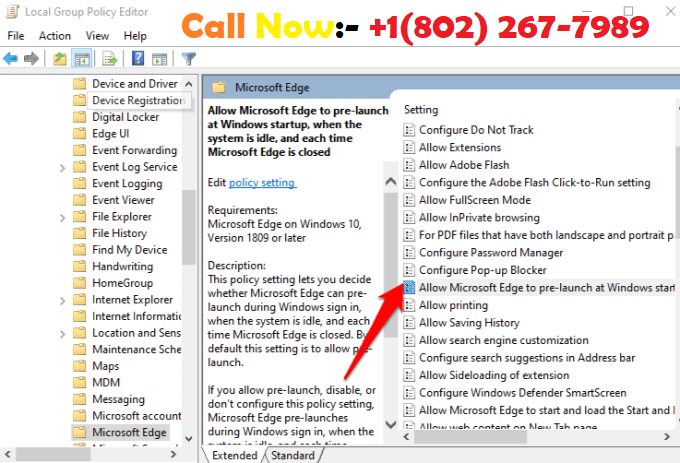Select Configure search suggestions in Address bar
680x463 pixels.
[x=519, y=358]
